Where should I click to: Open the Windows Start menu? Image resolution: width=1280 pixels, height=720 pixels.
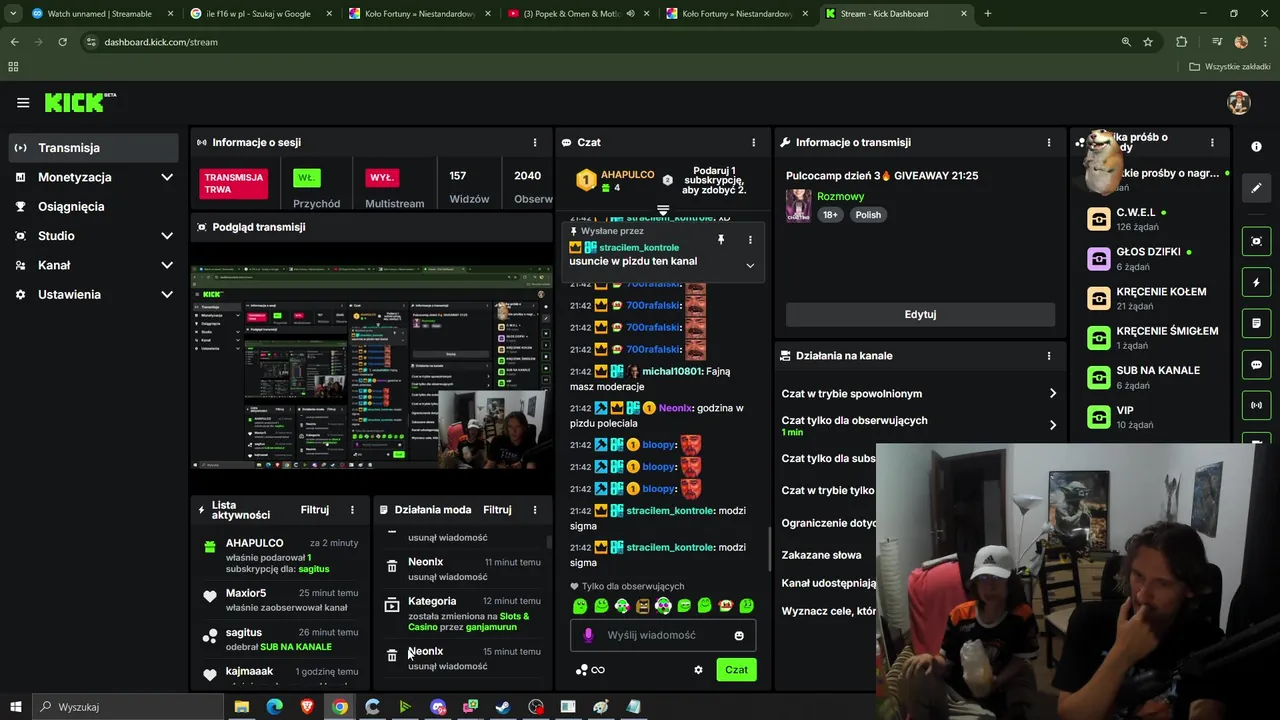tap(16, 707)
